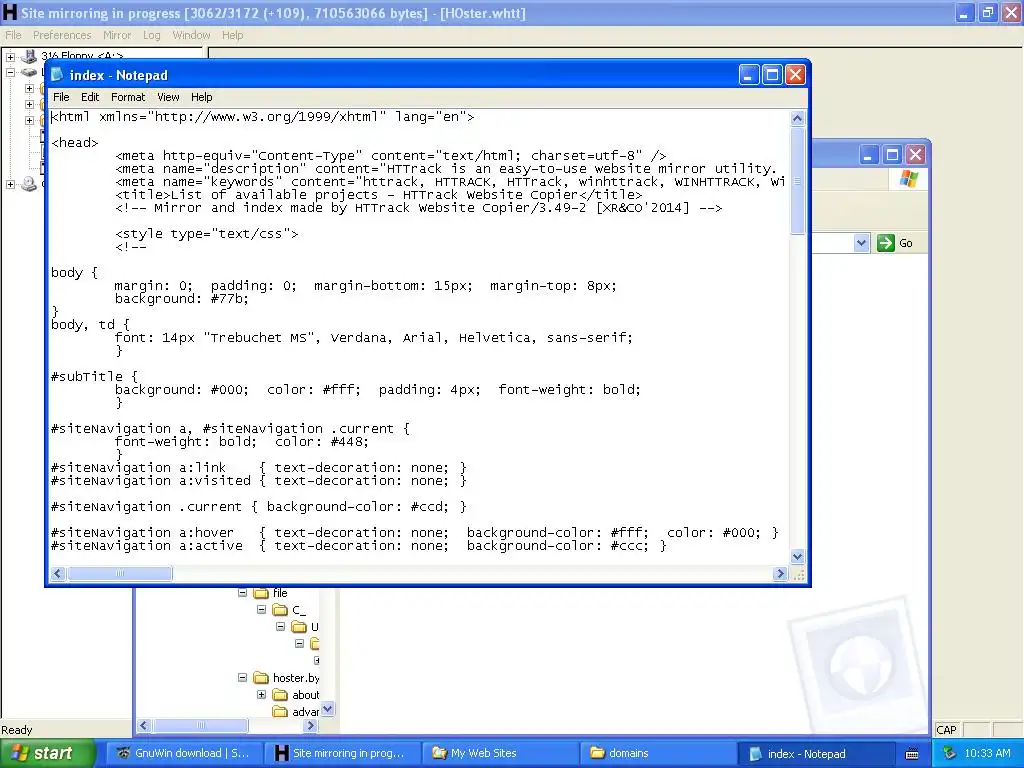The height and width of the screenshot is (768, 1024).
Task: Open HTTrack's Help menu
Action: click(x=232, y=35)
